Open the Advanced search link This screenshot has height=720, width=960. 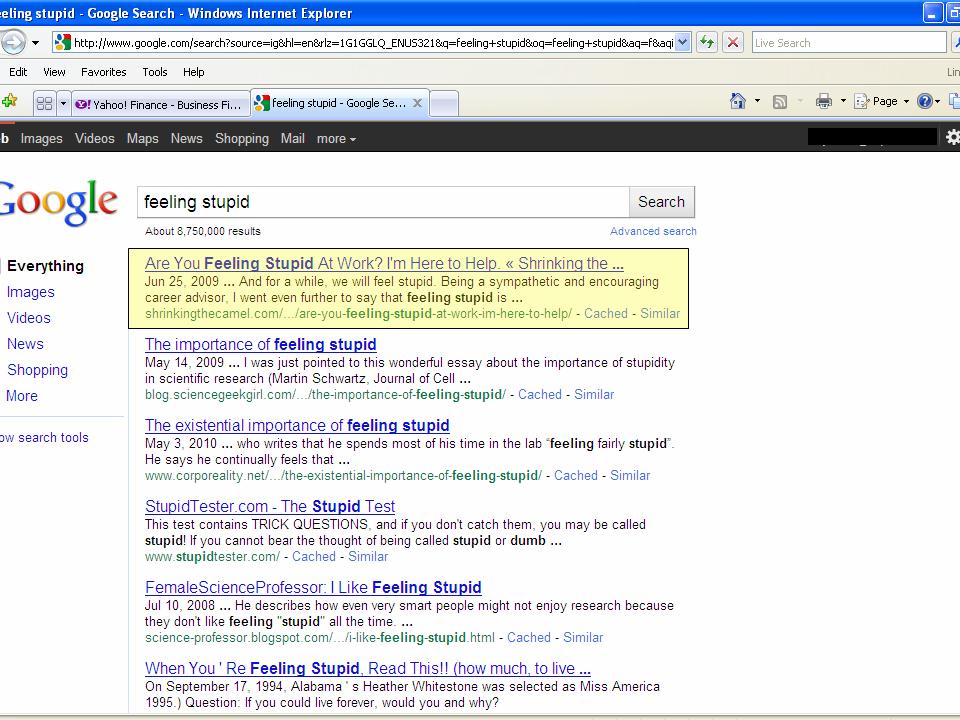coord(653,231)
